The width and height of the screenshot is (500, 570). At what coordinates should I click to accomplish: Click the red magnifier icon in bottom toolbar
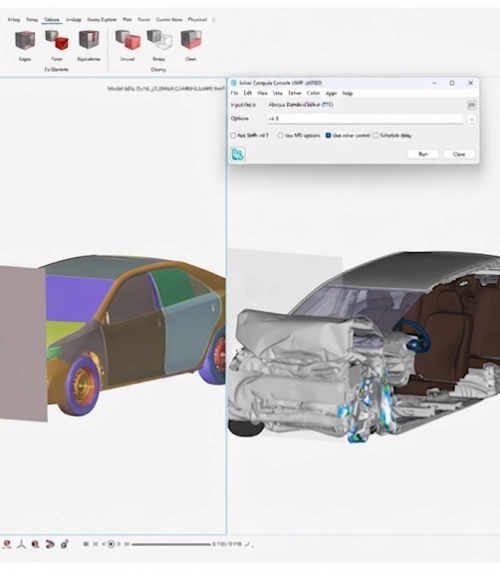coord(35,544)
